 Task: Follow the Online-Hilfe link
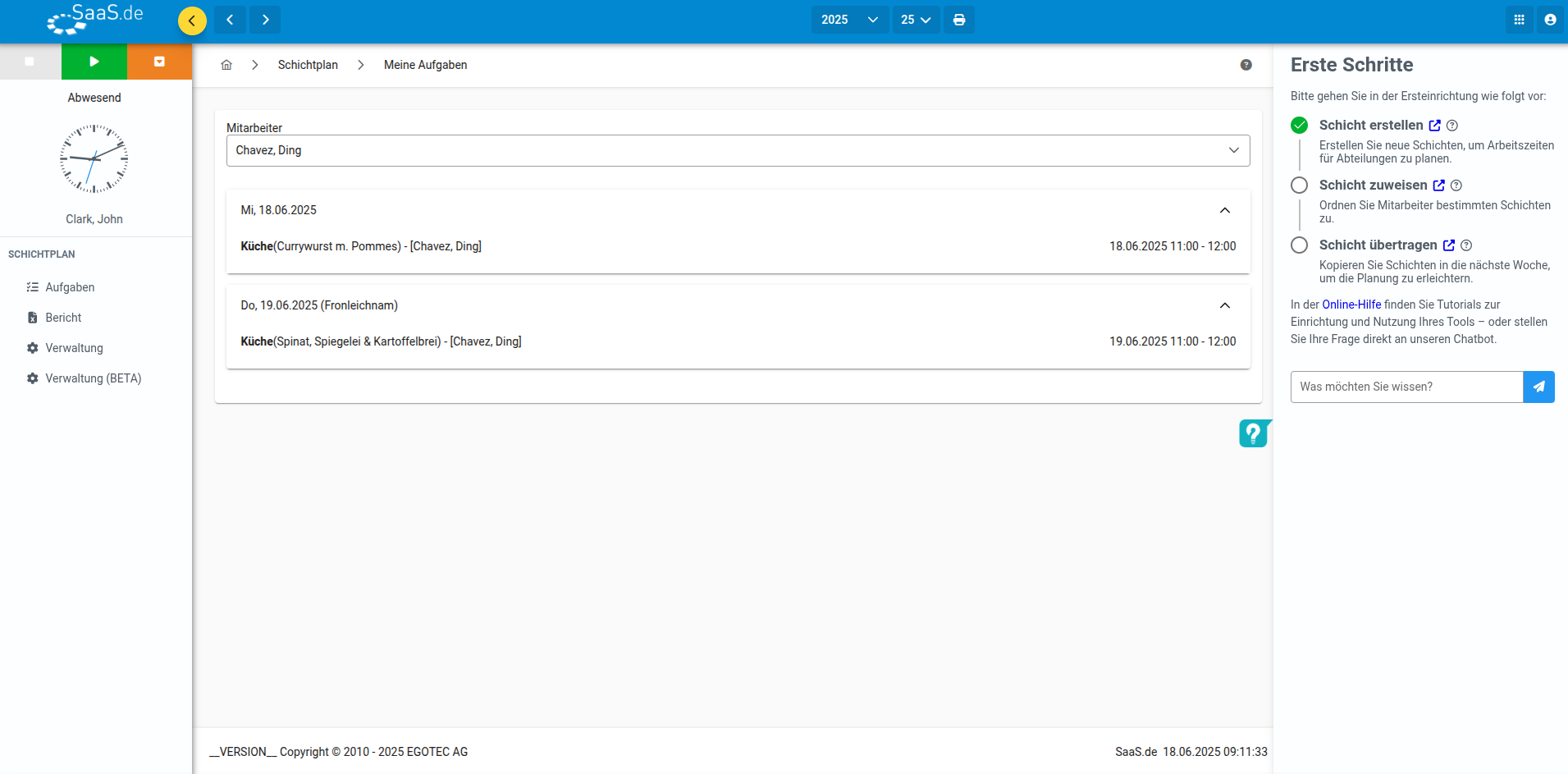(x=1351, y=305)
